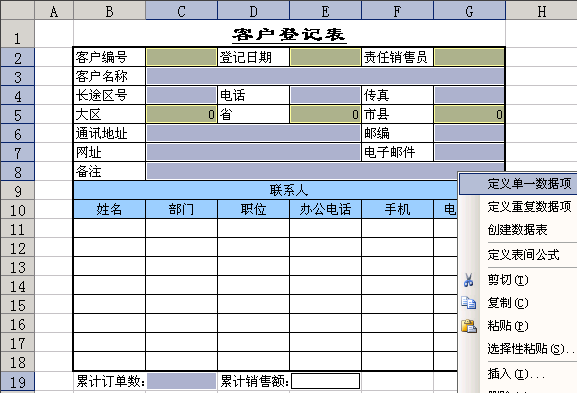
Task: Select column H header
Action: (541, 11)
